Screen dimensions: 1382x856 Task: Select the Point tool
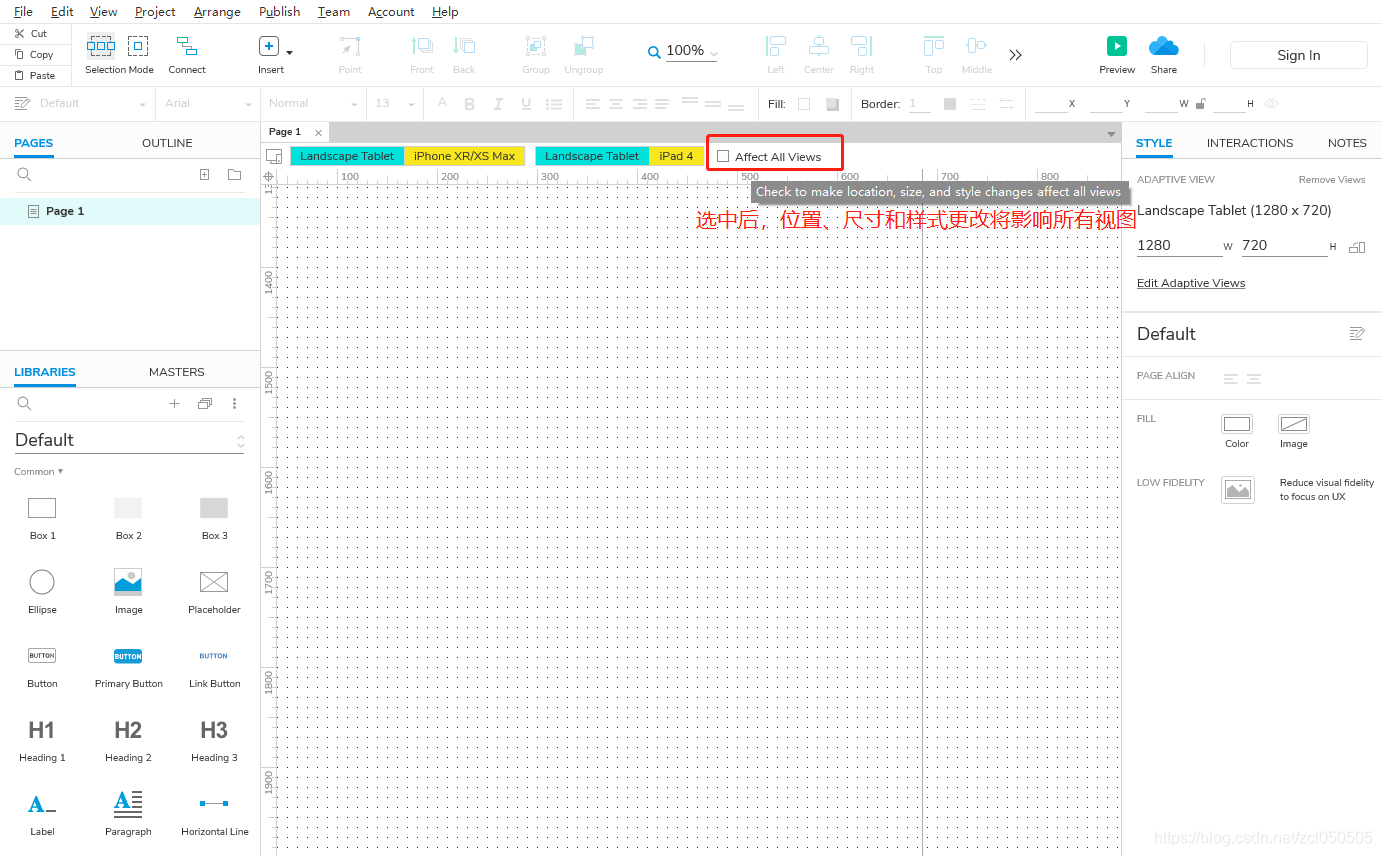click(350, 55)
